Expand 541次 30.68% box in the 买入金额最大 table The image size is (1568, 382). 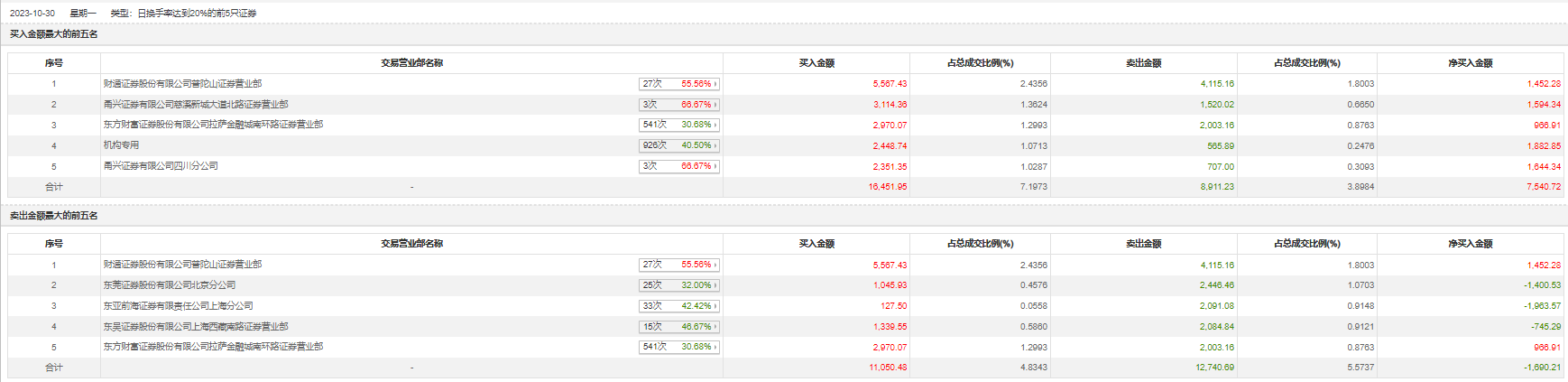point(679,125)
